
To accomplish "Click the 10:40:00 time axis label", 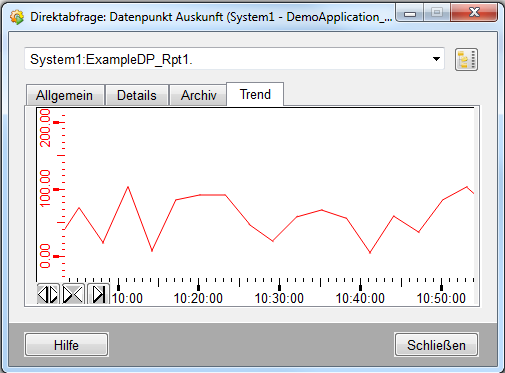I will point(360,298).
